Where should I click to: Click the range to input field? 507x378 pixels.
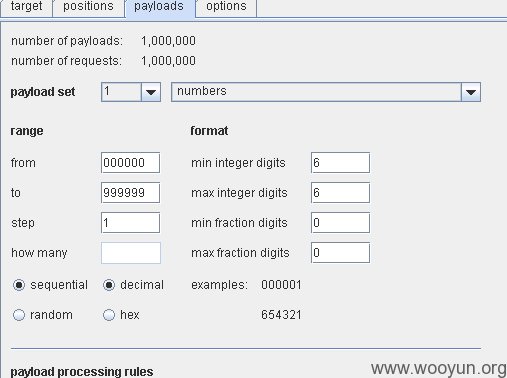point(131,193)
